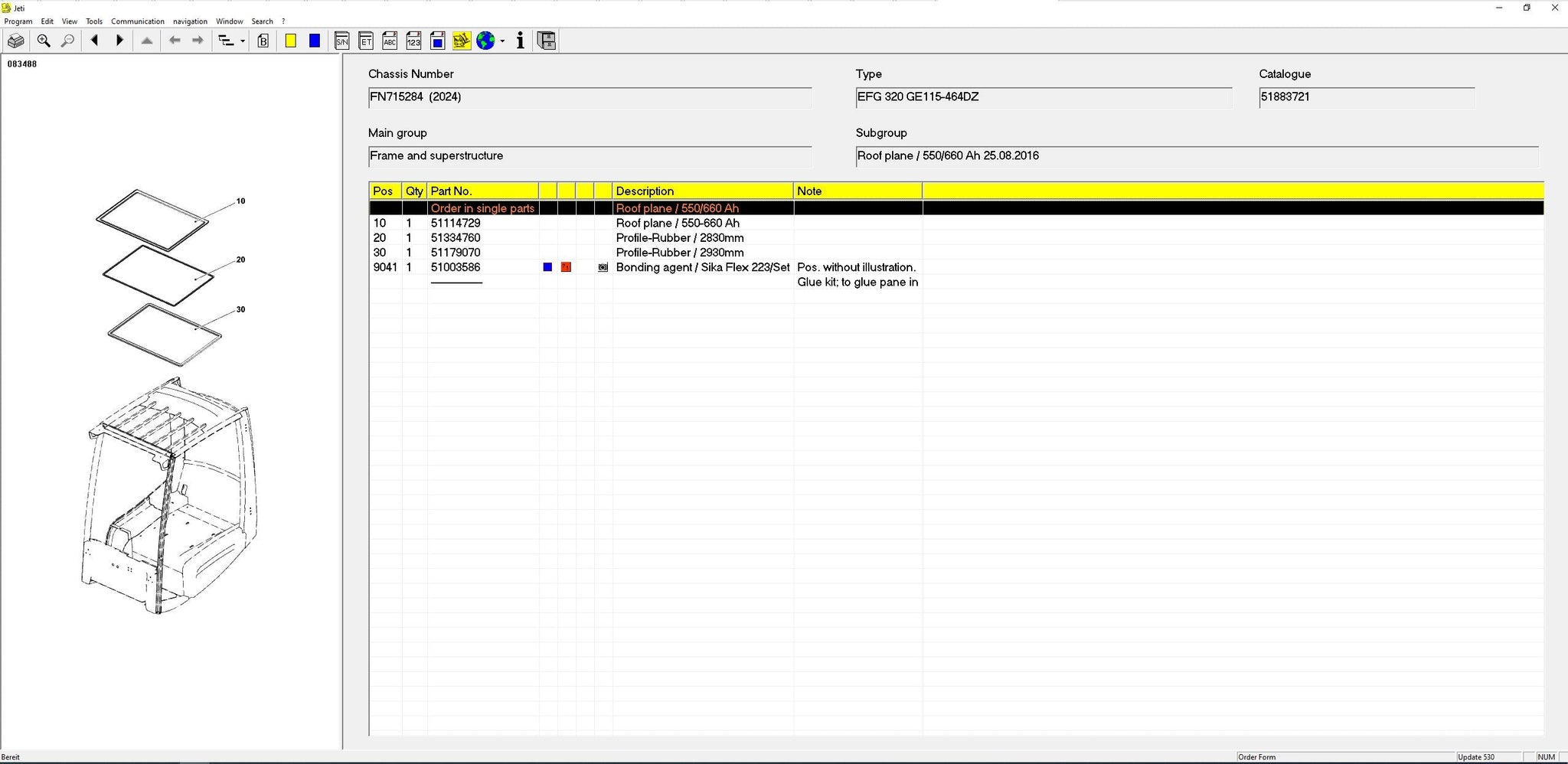Select part number 51114729 row

click(x=456, y=224)
